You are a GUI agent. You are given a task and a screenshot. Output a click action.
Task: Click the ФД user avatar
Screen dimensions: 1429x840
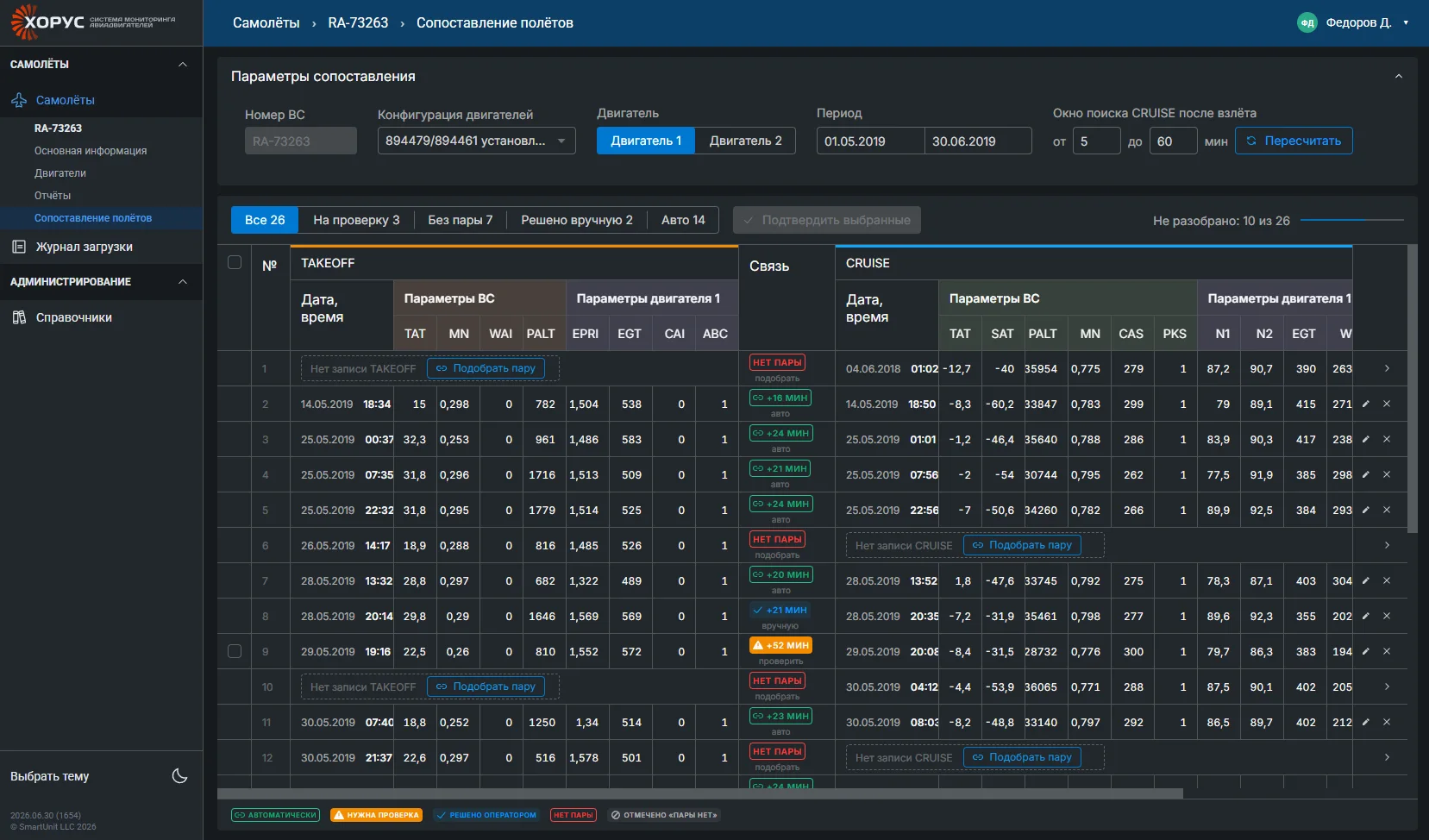(x=1307, y=22)
